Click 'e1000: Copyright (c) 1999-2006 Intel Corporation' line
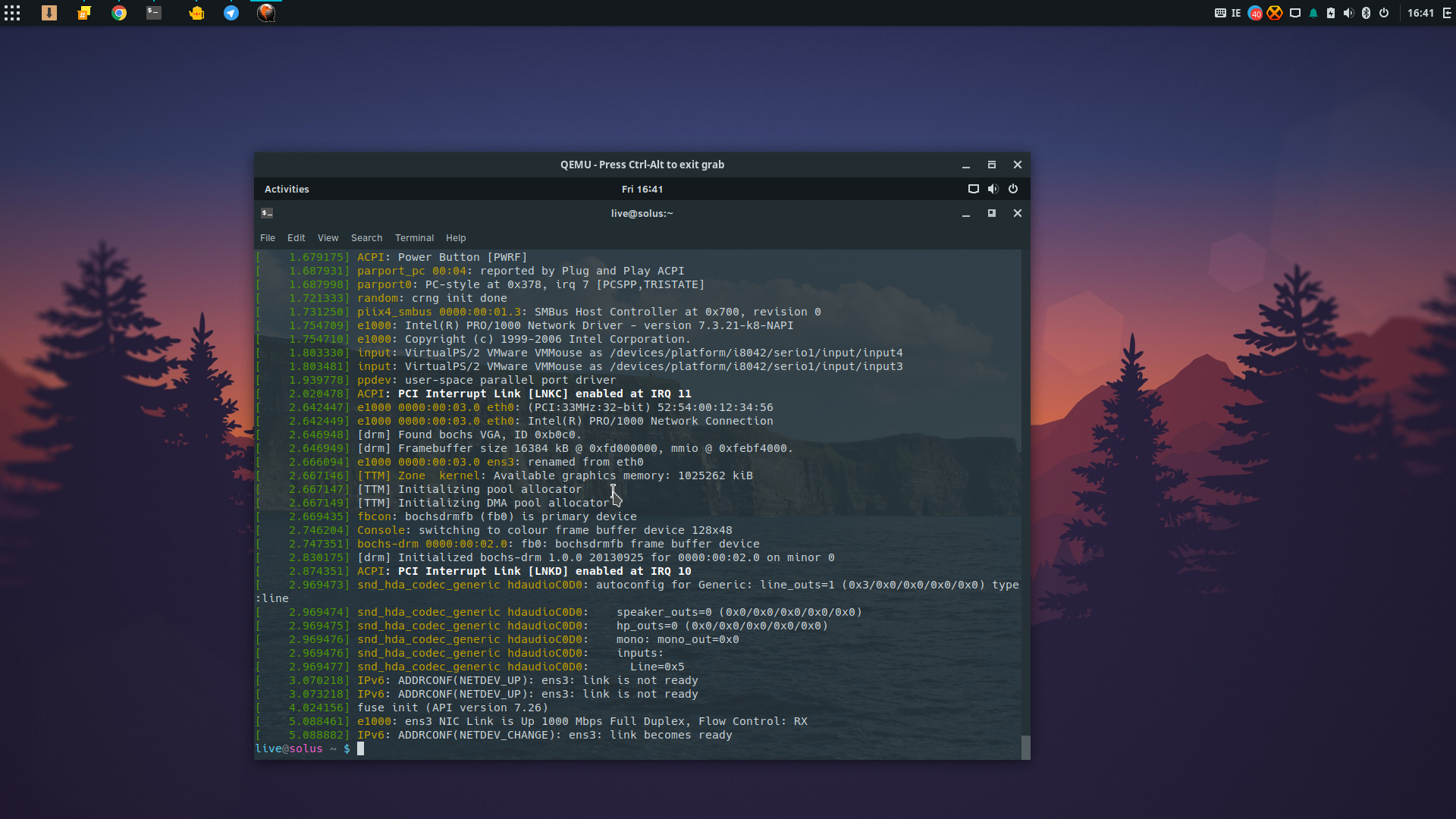The image size is (1456, 819). (524, 339)
